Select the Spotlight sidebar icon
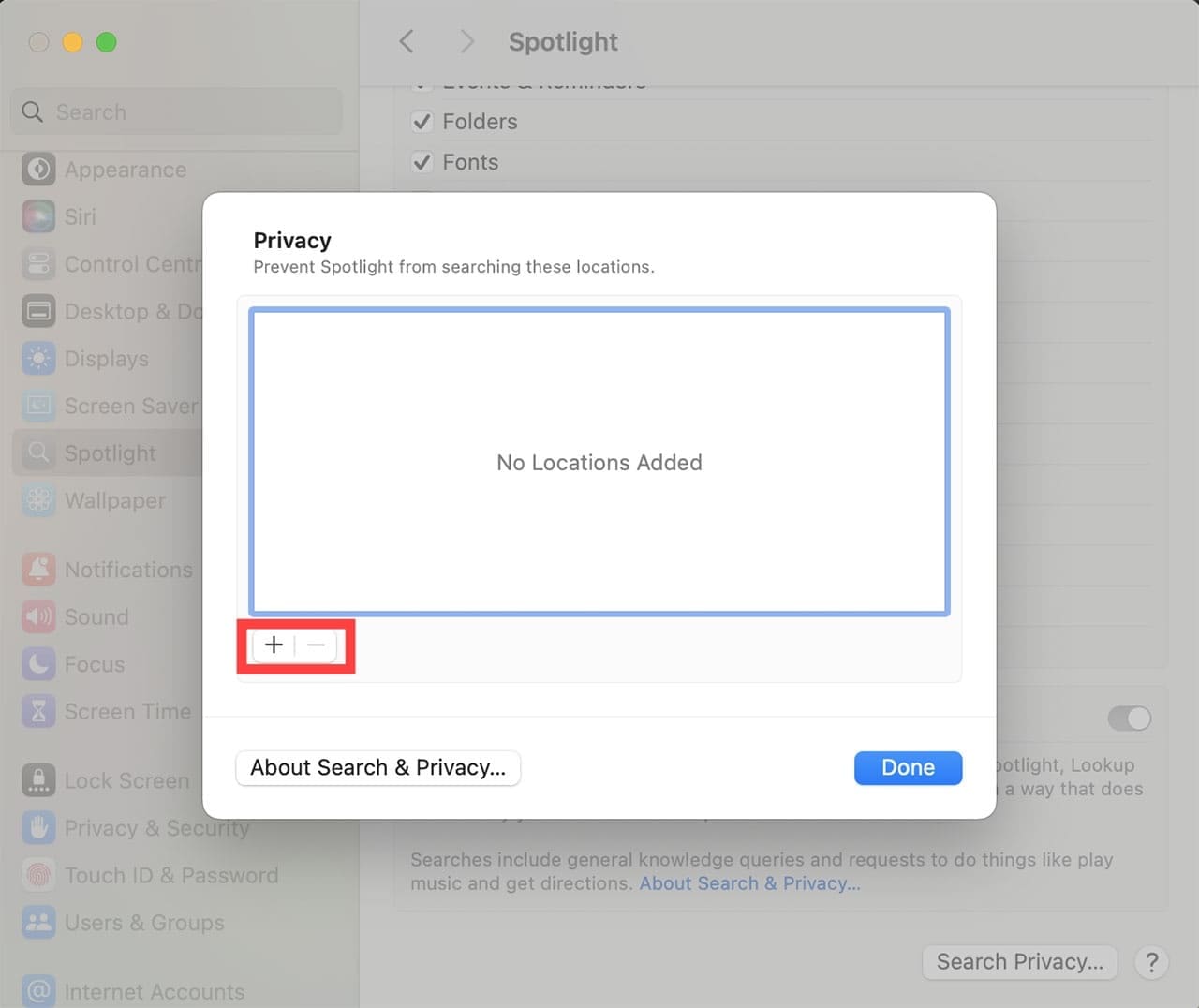Image resolution: width=1199 pixels, height=1008 pixels. pyautogui.click(x=38, y=453)
